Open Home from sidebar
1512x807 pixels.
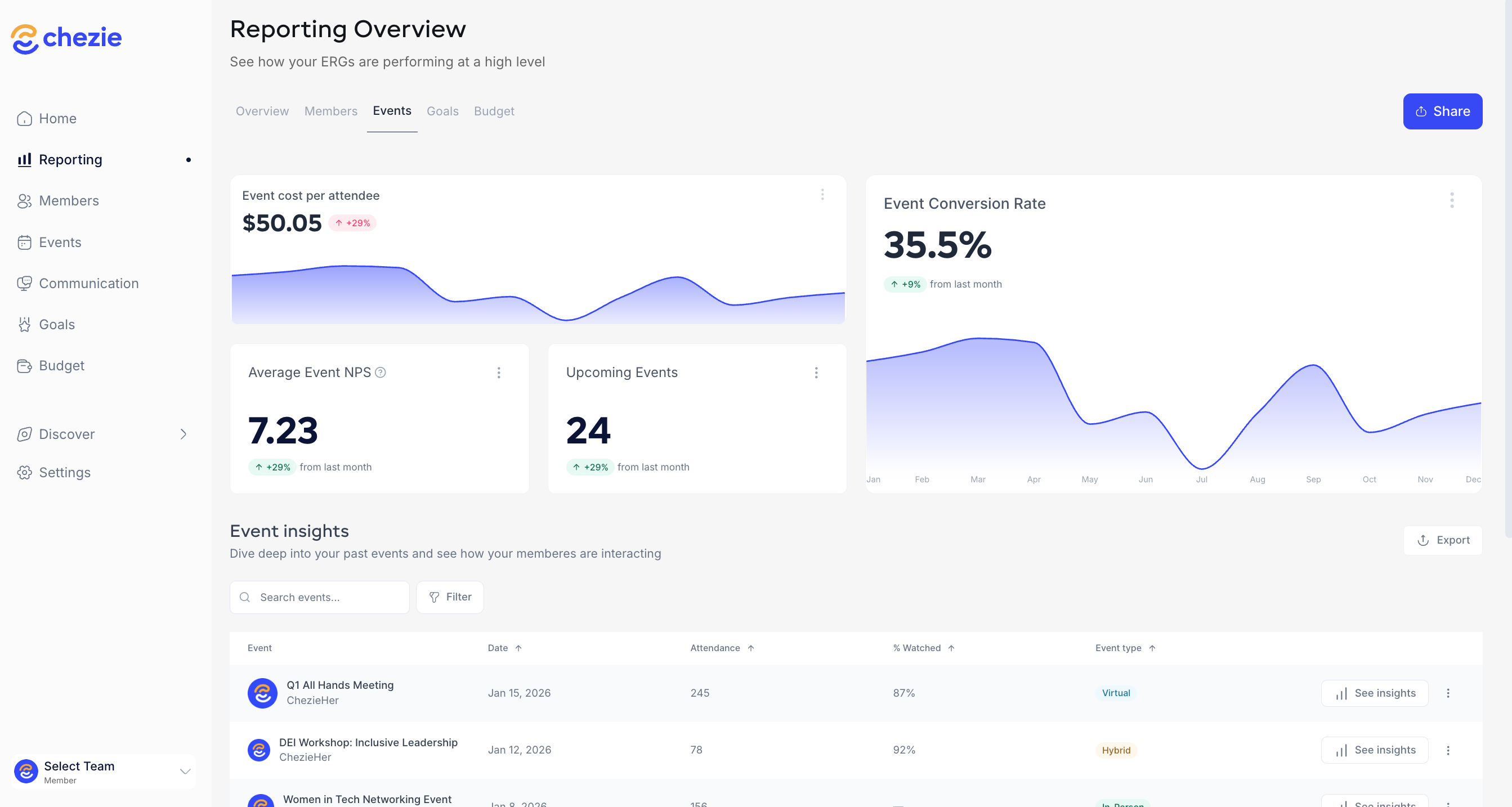[x=57, y=119]
